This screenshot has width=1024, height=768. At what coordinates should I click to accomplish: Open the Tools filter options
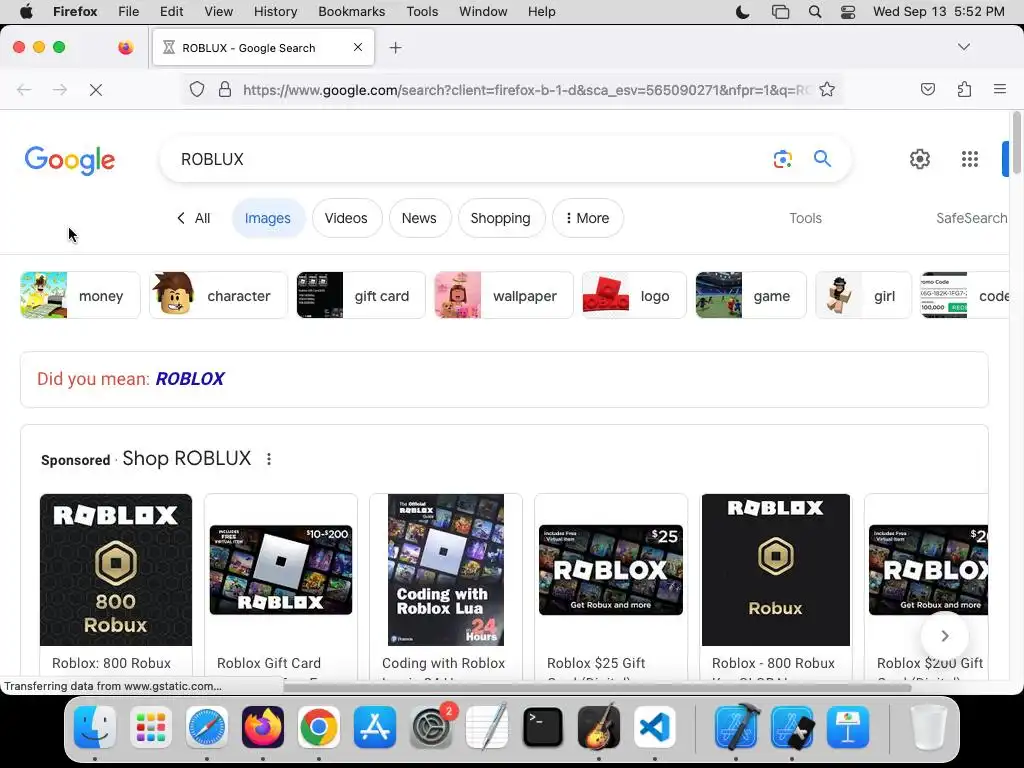tap(805, 218)
